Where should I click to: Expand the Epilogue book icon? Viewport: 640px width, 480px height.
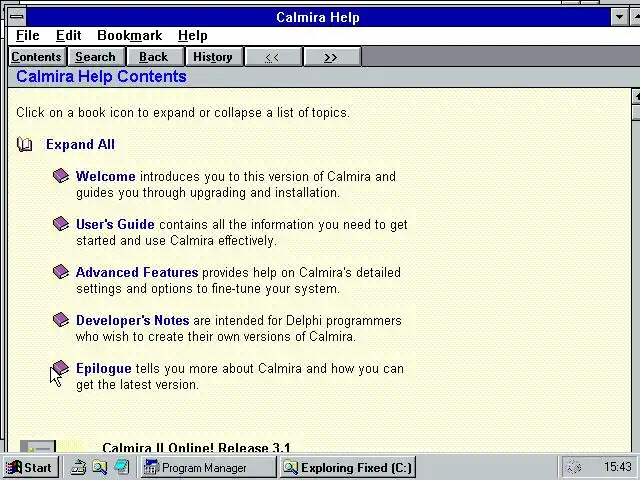[61, 368]
